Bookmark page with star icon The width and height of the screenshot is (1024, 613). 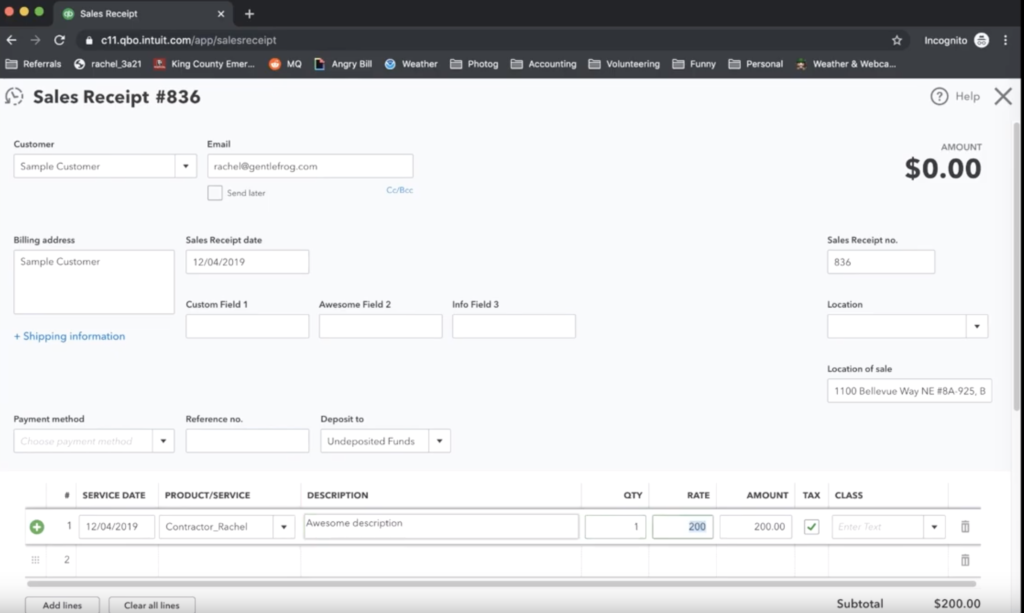pyautogui.click(x=897, y=40)
